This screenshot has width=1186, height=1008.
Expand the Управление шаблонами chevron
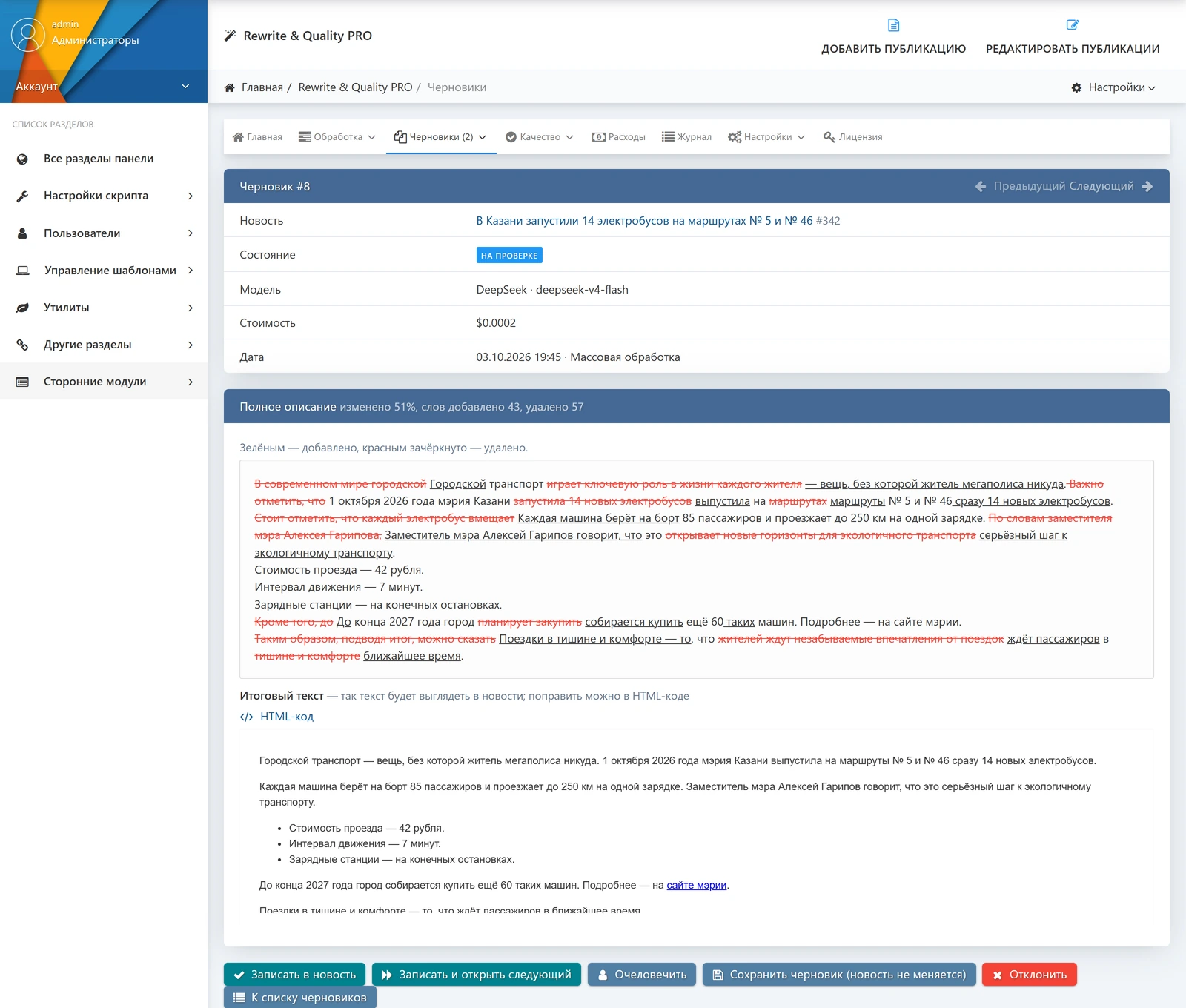coord(191,271)
